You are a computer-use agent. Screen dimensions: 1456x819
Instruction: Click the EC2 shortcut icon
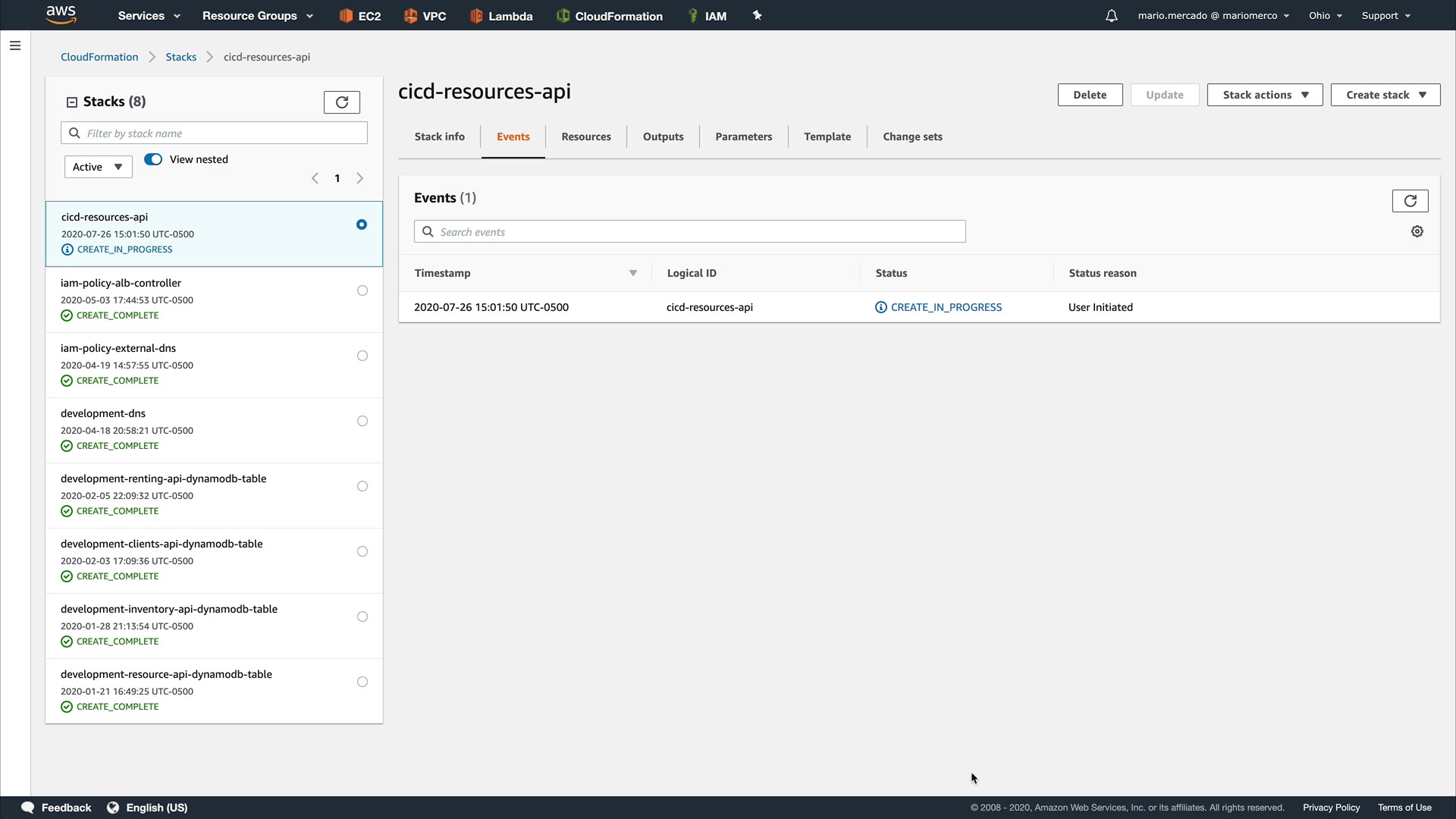346,16
